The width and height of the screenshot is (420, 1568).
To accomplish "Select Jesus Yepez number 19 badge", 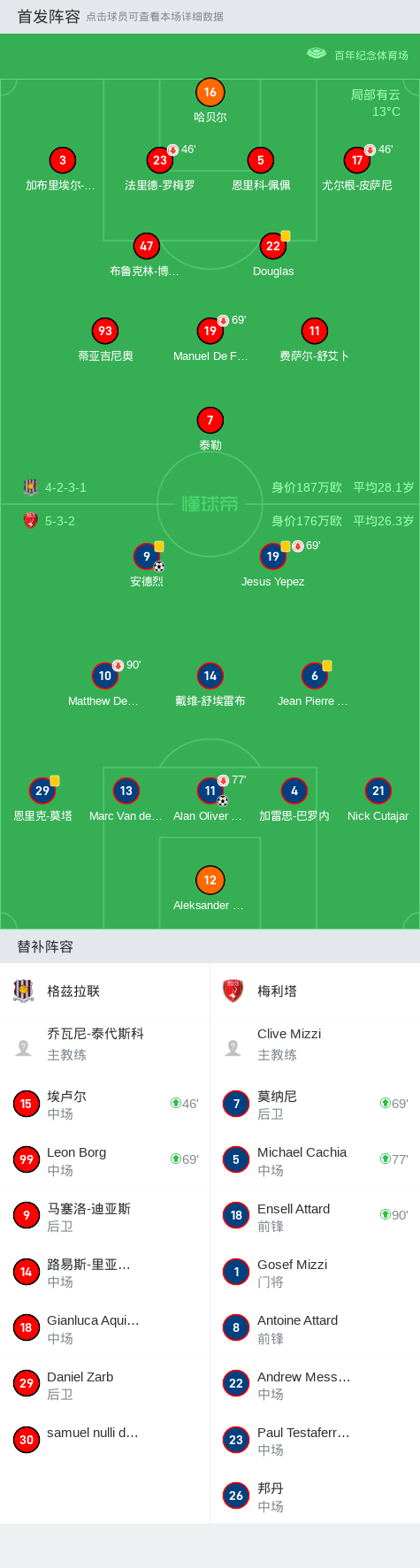I will pyautogui.click(x=273, y=556).
